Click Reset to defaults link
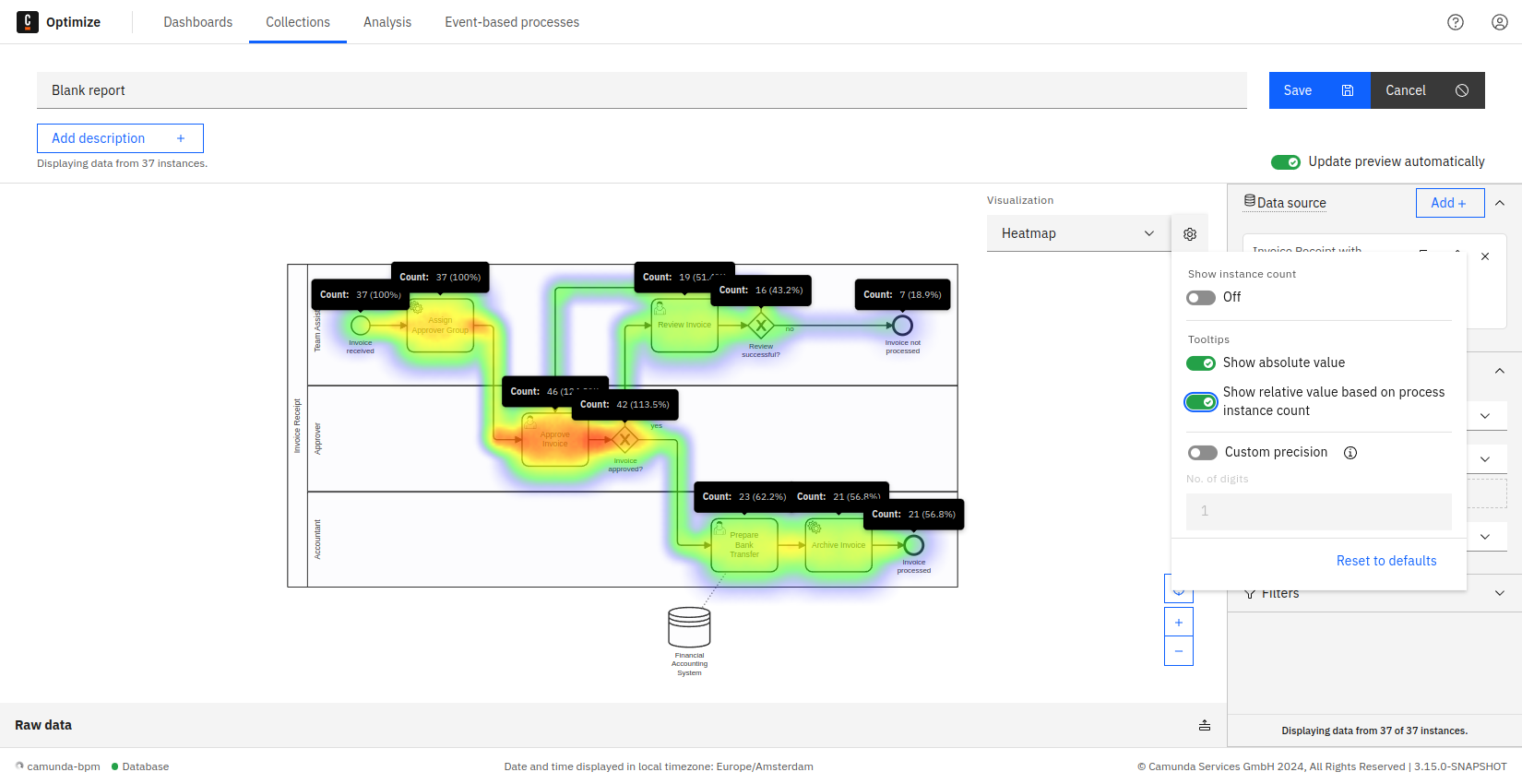Image resolution: width=1522 pixels, height=784 pixels. click(x=1386, y=561)
